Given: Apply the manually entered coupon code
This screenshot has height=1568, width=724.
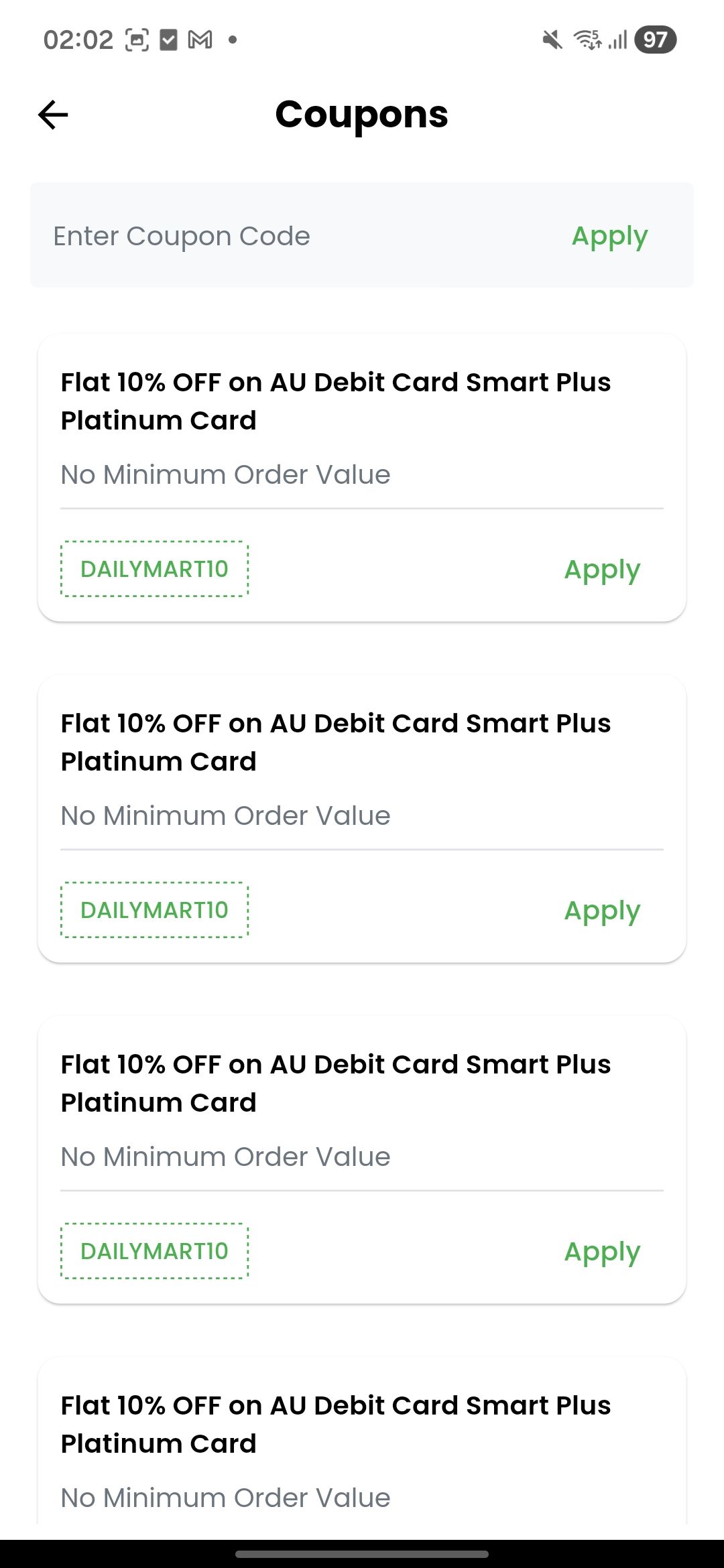Looking at the screenshot, I should coord(609,236).
